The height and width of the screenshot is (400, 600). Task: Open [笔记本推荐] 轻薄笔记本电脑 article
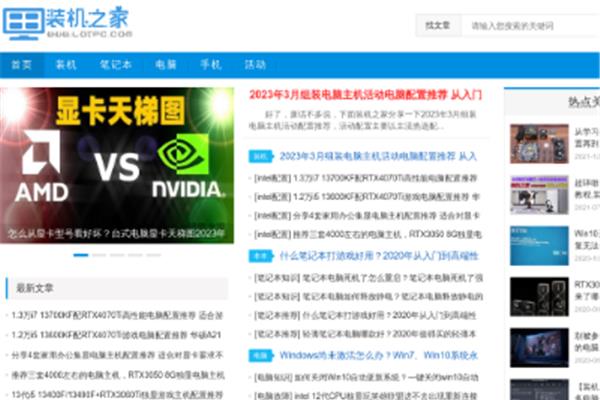[365, 334]
